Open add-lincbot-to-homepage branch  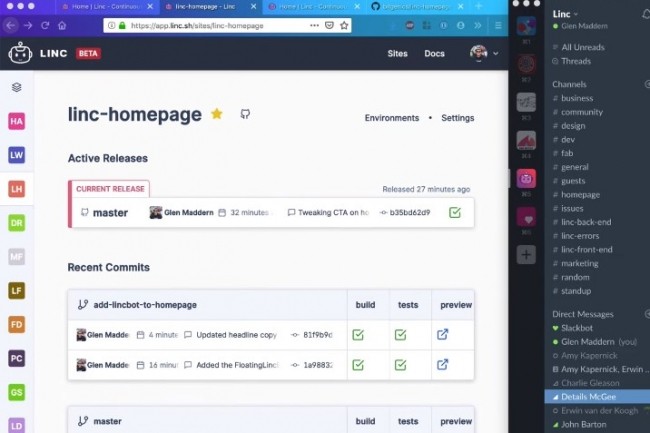145,305
